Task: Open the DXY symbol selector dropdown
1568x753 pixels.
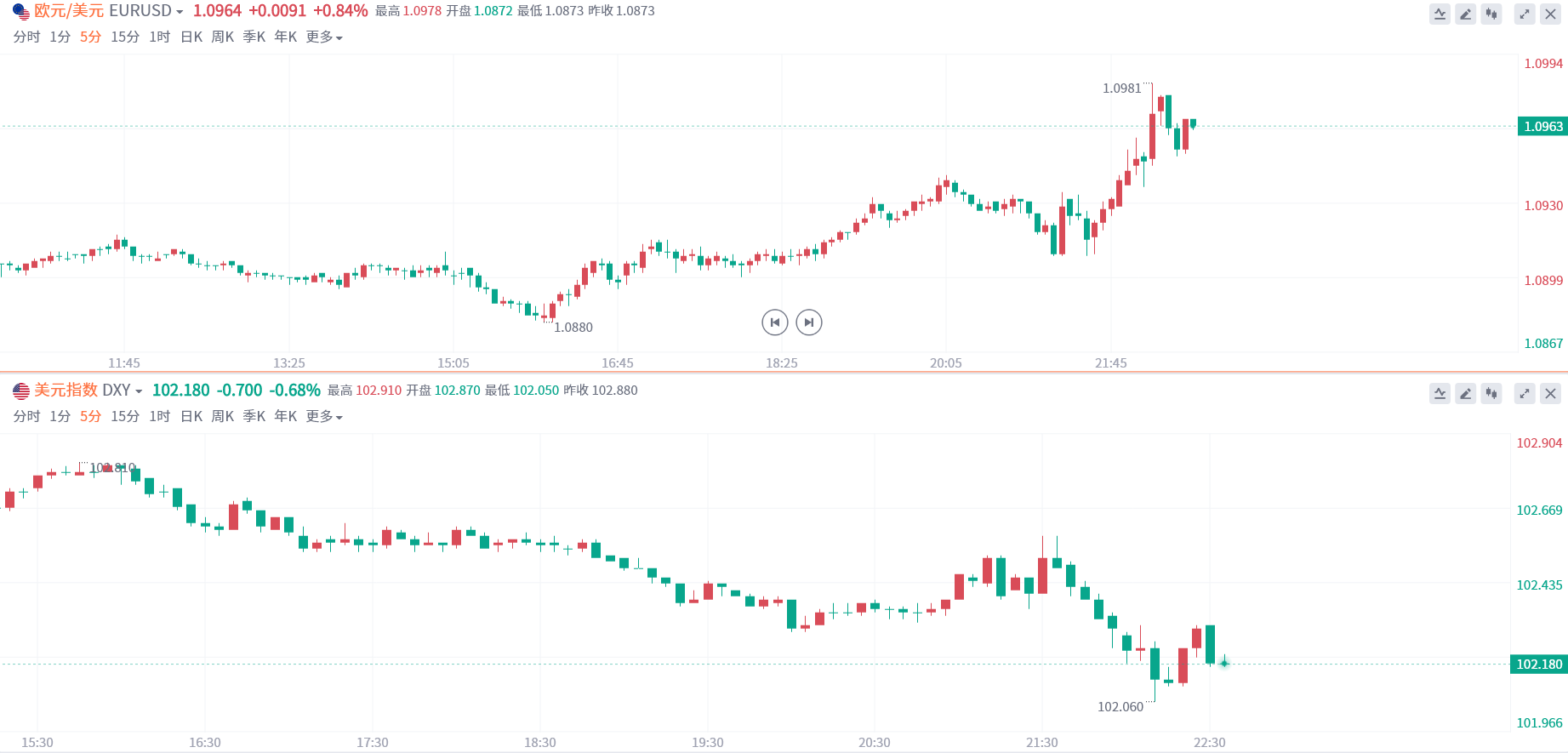Action: [139, 391]
